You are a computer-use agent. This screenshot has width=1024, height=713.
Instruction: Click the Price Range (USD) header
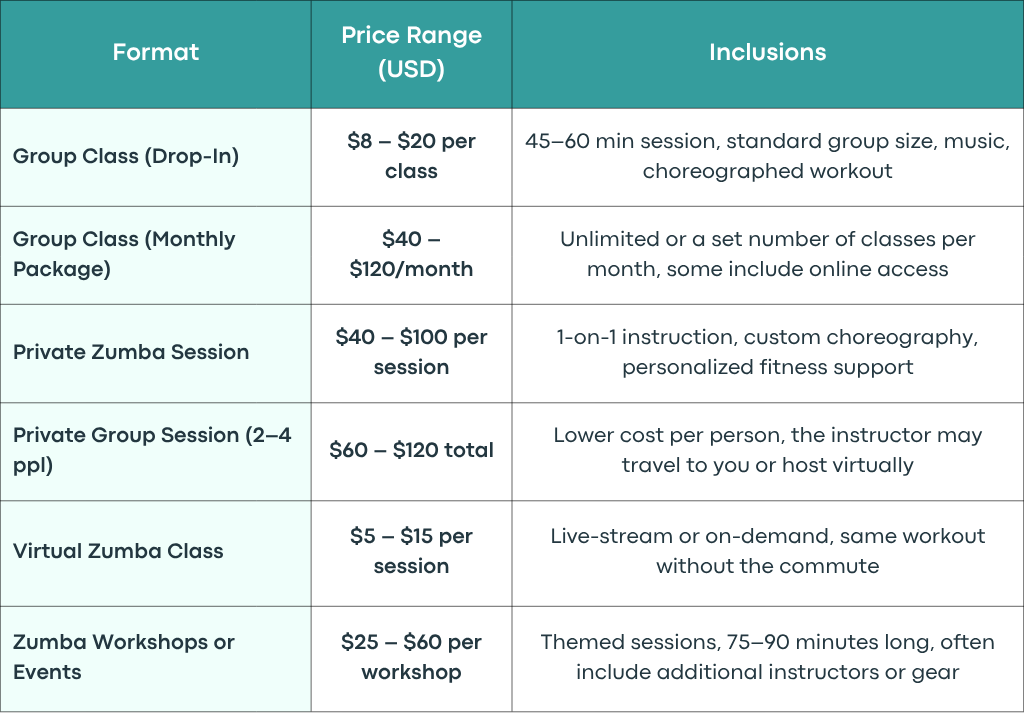click(x=411, y=52)
